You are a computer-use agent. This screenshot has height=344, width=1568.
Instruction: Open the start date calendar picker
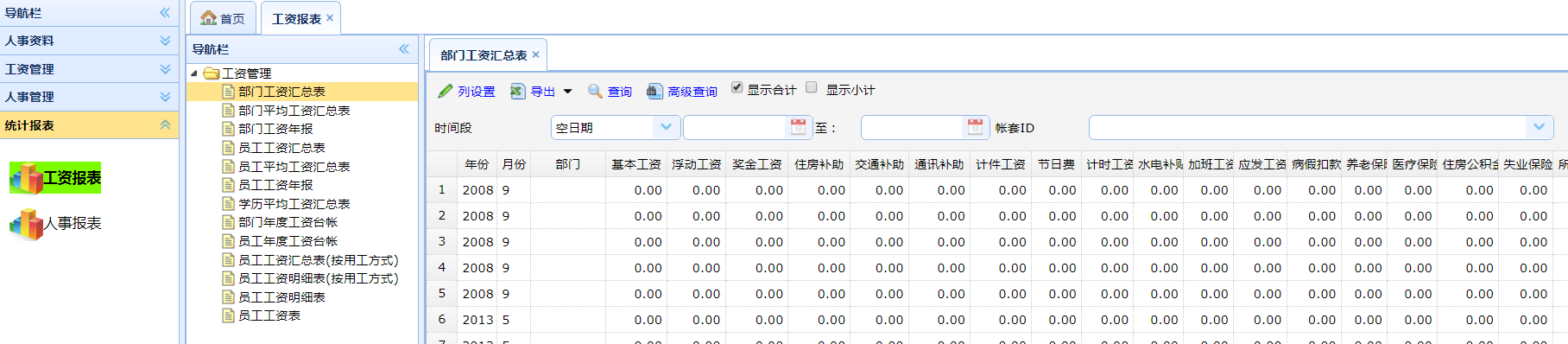[x=798, y=127]
